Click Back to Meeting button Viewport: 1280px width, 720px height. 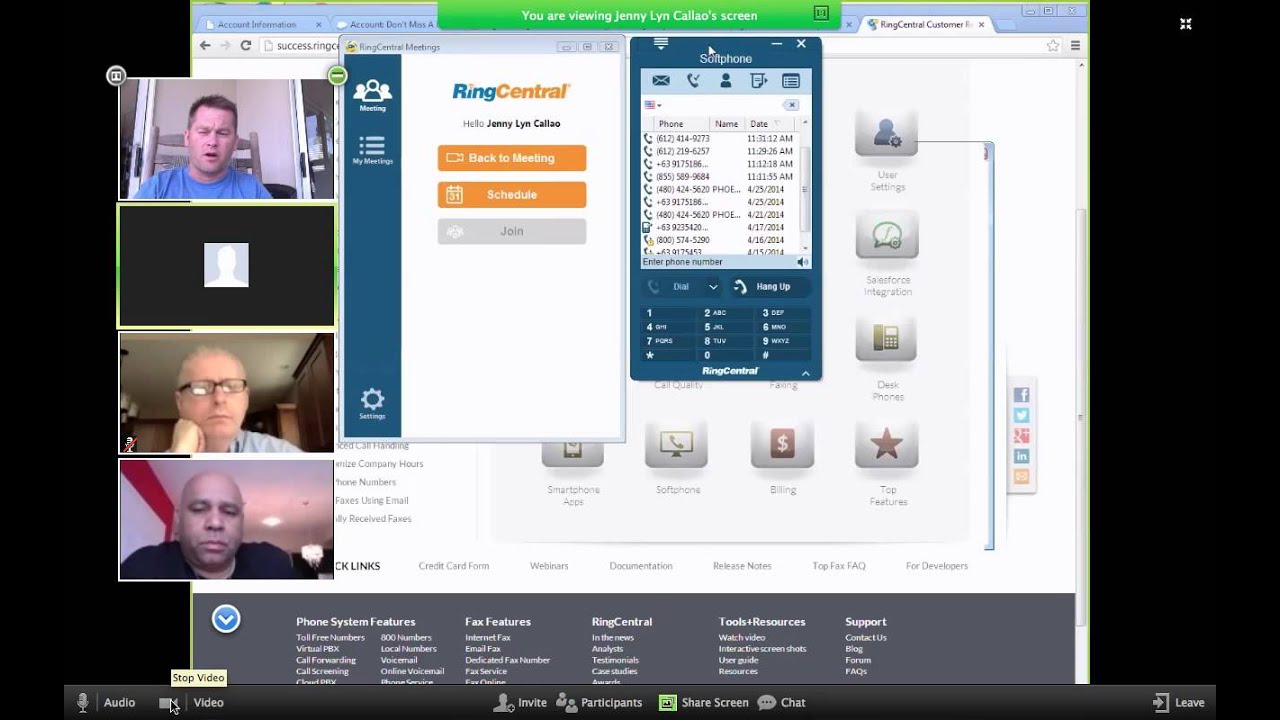click(512, 158)
